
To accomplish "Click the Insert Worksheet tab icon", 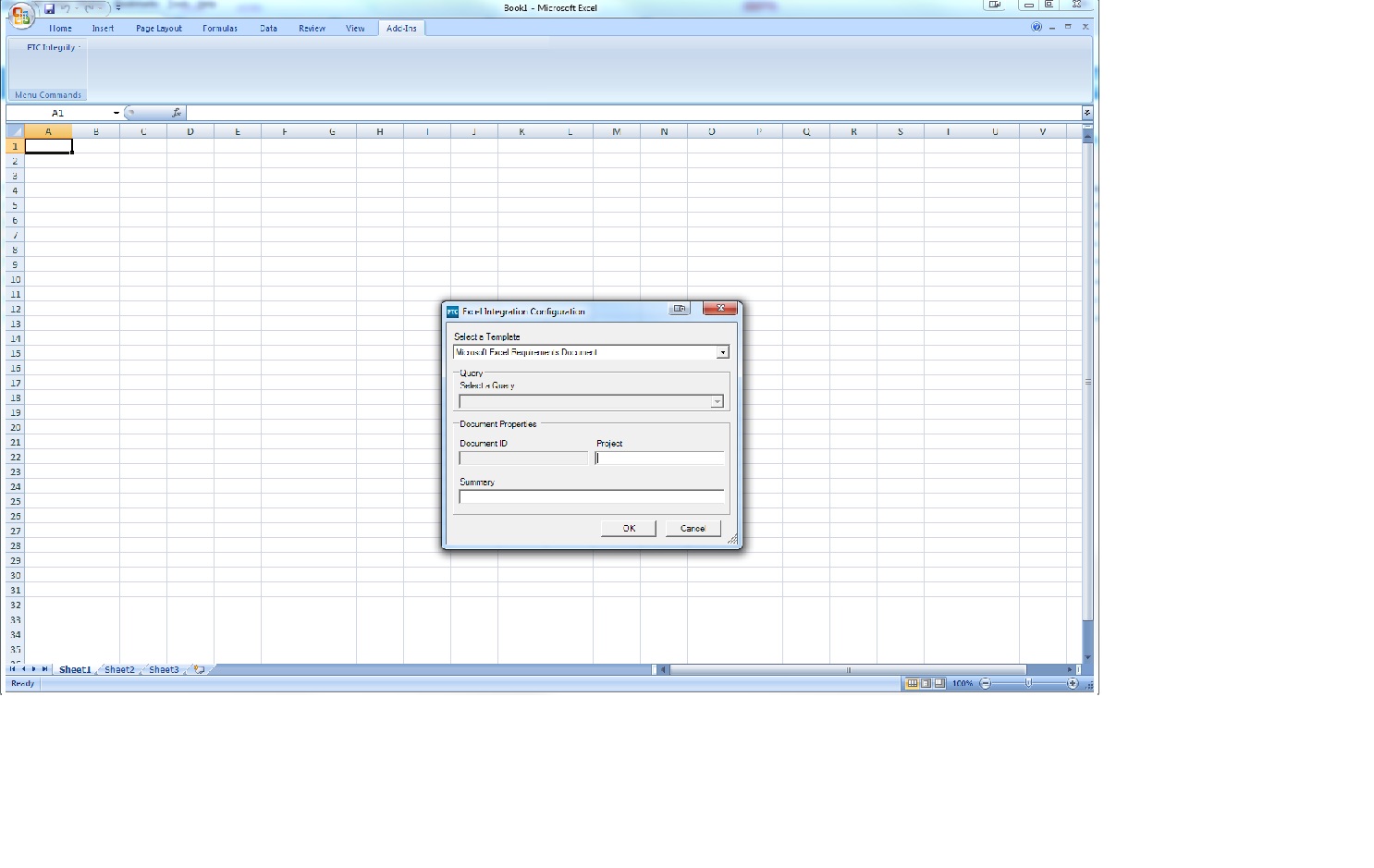I will pos(199,669).
